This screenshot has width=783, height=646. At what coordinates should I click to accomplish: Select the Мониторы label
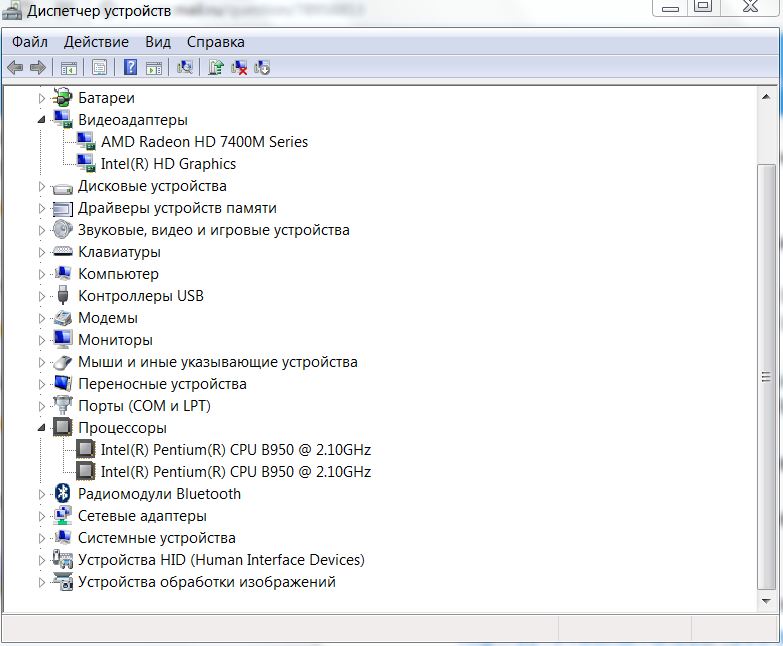pos(115,340)
